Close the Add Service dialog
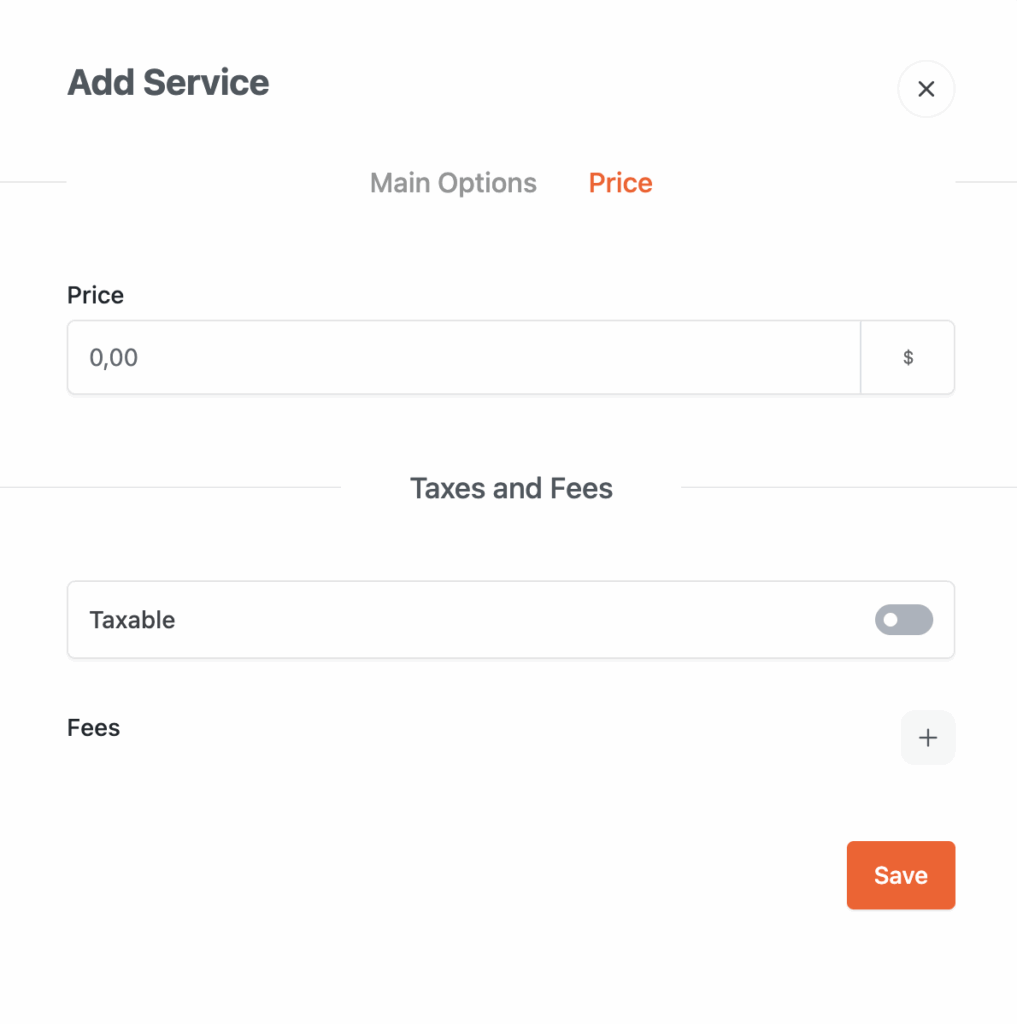The height and width of the screenshot is (1024, 1017). 926,89
